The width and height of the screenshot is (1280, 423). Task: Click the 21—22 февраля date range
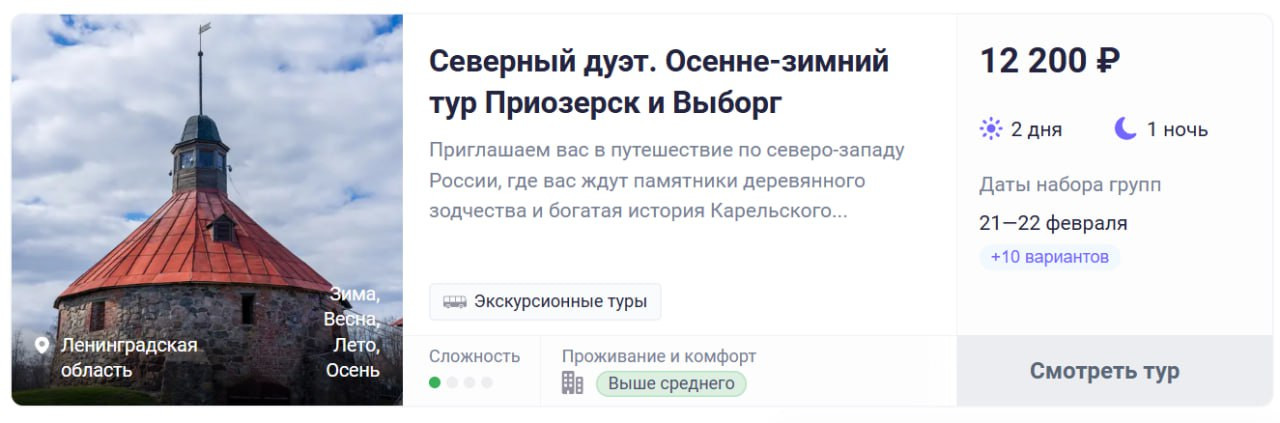click(x=1053, y=222)
